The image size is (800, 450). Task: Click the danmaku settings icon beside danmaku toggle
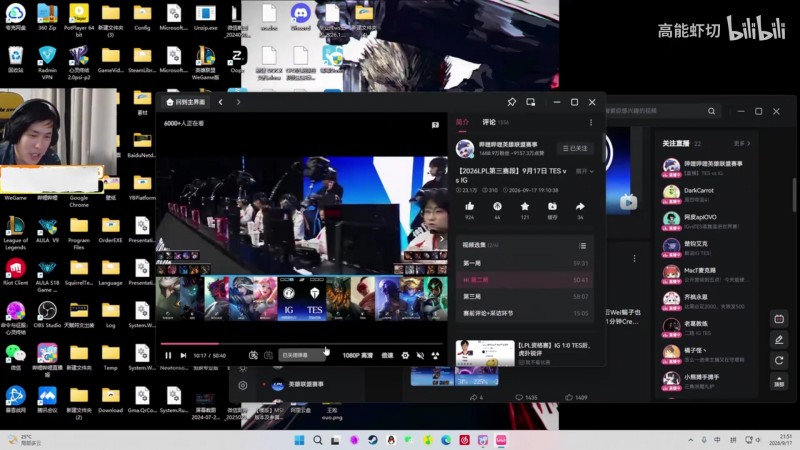(x=268, y=355)
